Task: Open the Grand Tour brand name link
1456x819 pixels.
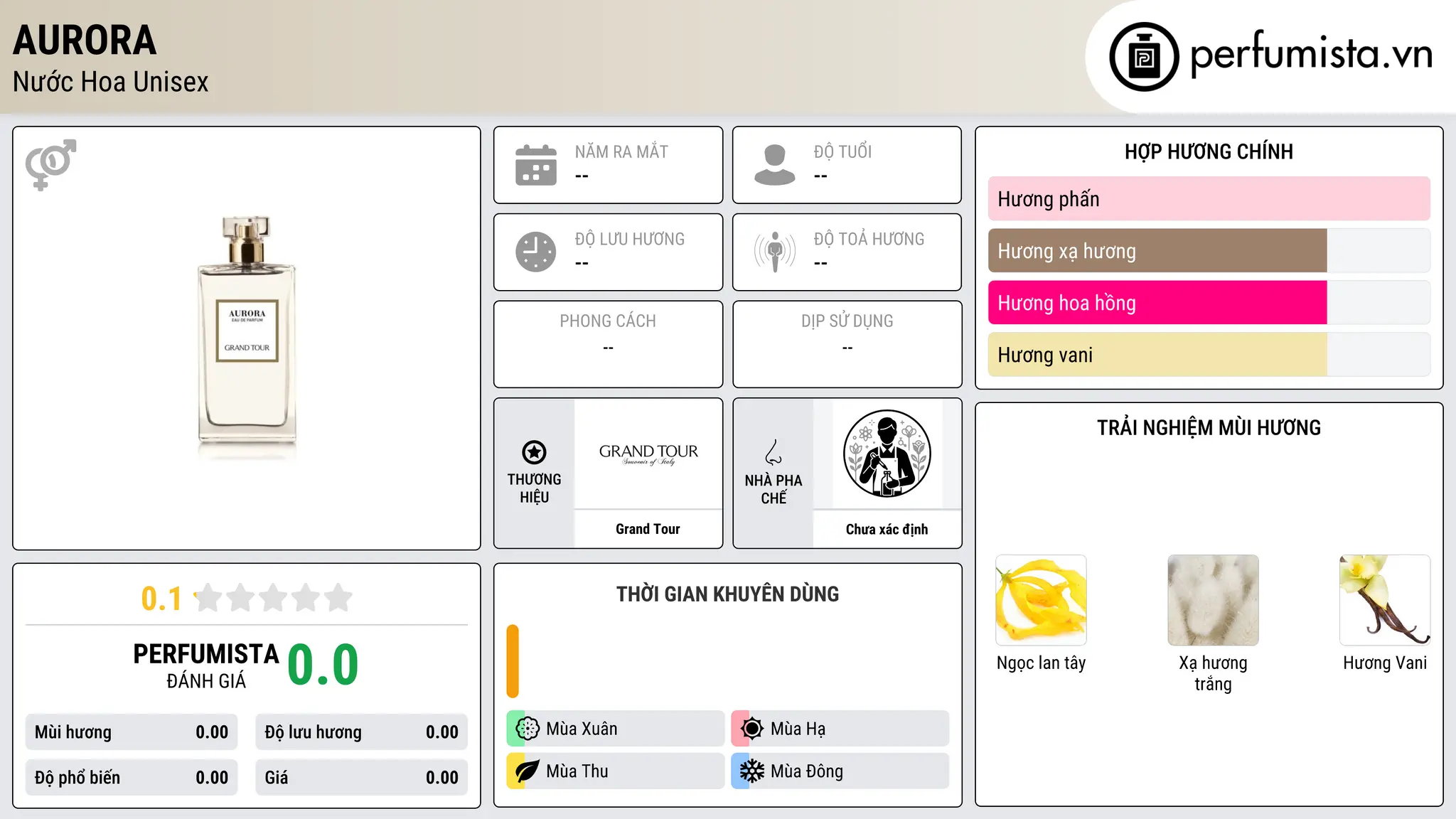Action: [648, 529]
